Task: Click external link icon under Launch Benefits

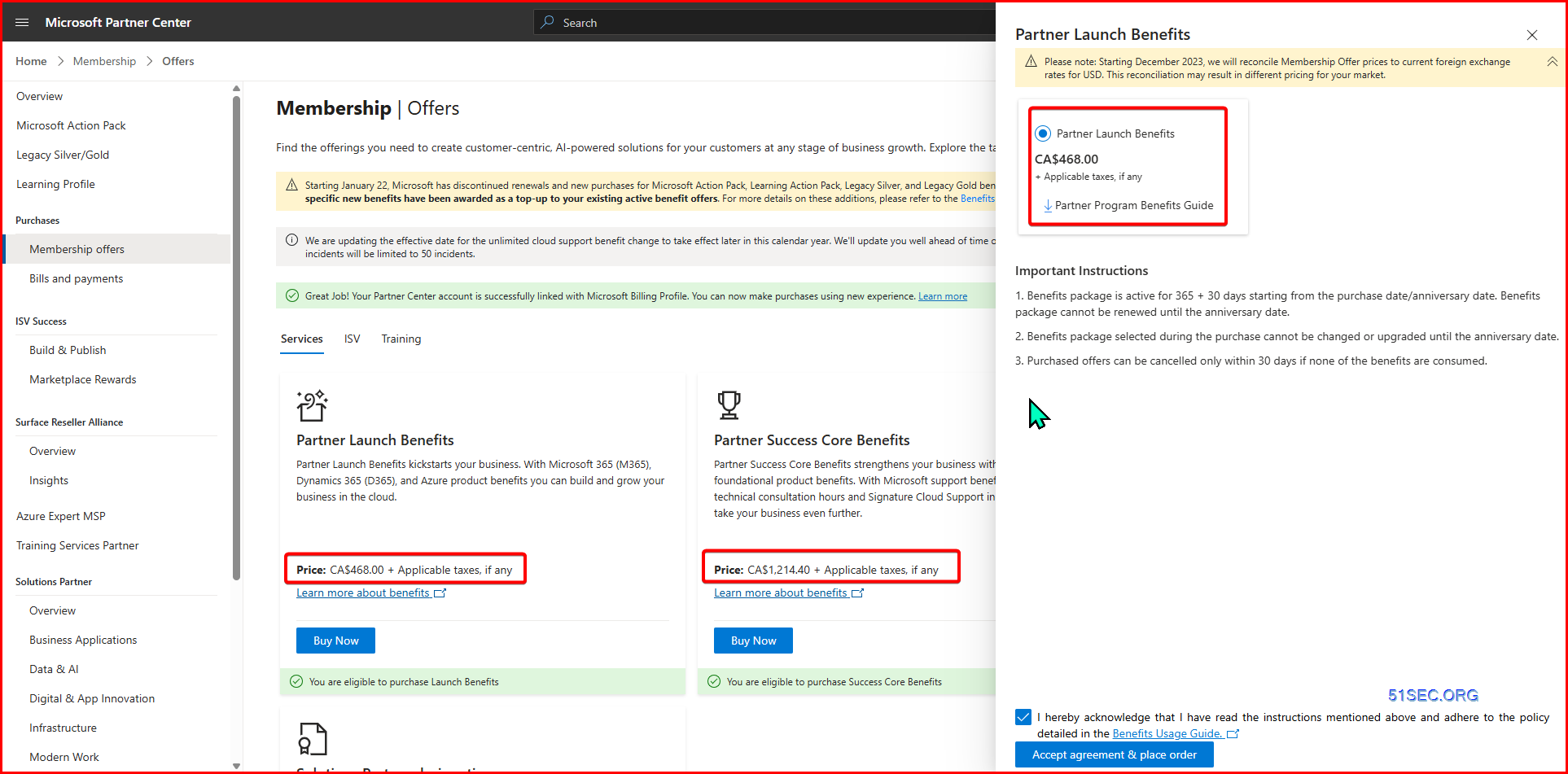Action: coord(440,593)
